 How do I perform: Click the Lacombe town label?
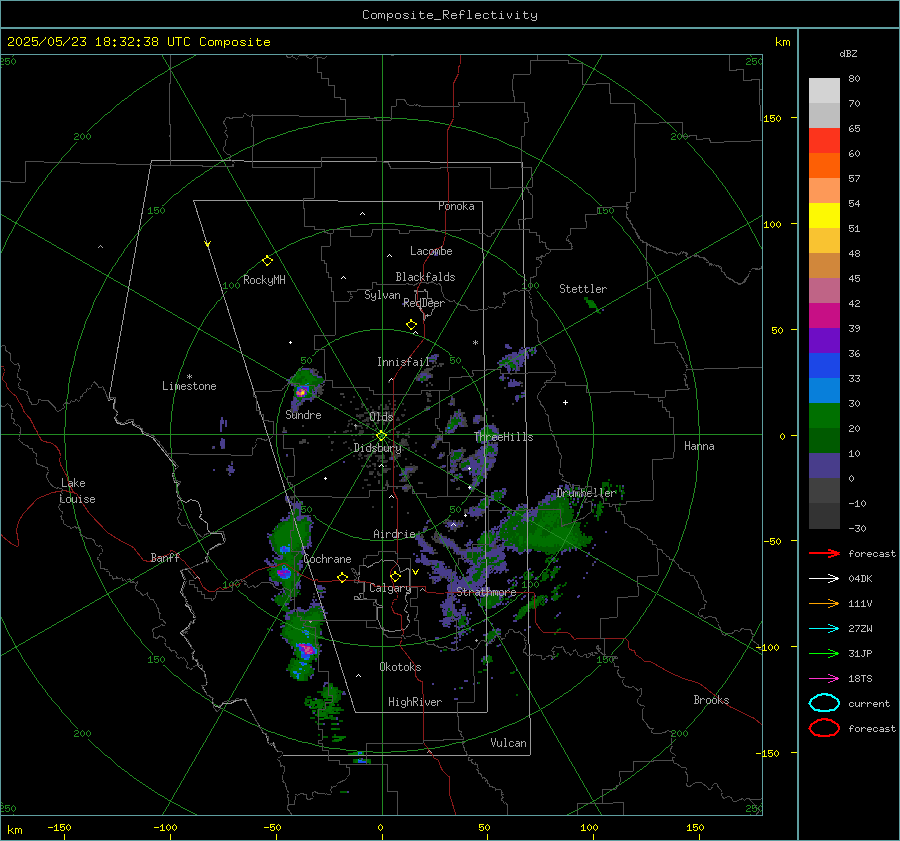[x=431, y=251]
